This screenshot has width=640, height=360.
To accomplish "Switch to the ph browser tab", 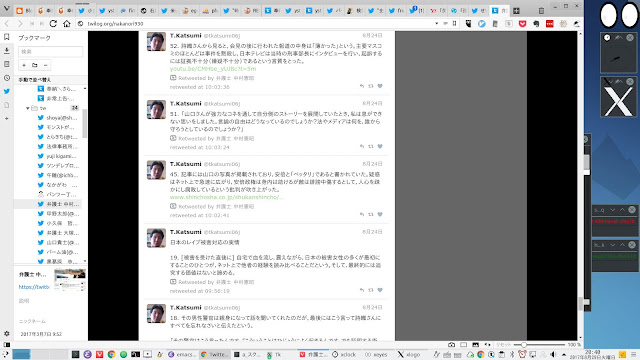I will pos(210,11).
